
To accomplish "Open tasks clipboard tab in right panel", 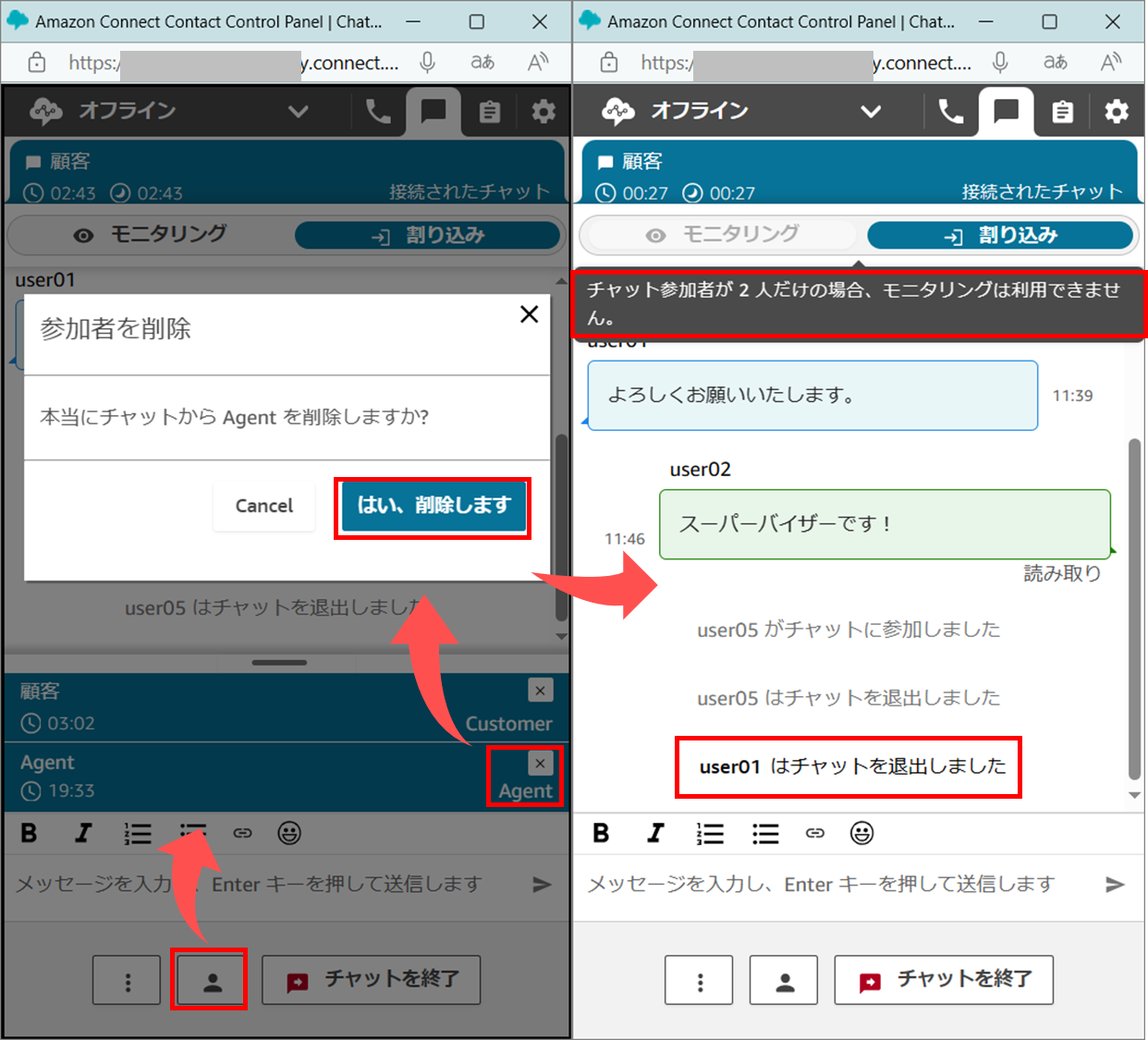I will (x=1062, y=112).
